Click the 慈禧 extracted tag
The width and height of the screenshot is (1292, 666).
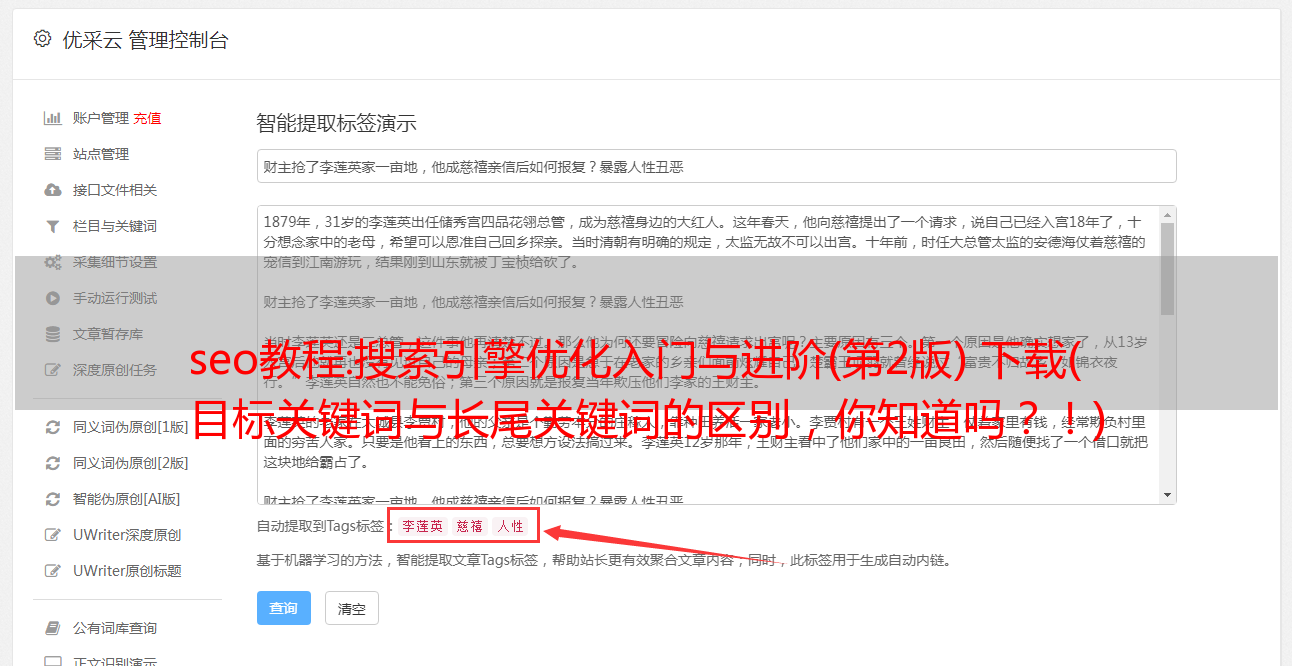pyautogui.click(x=470, y=526)
